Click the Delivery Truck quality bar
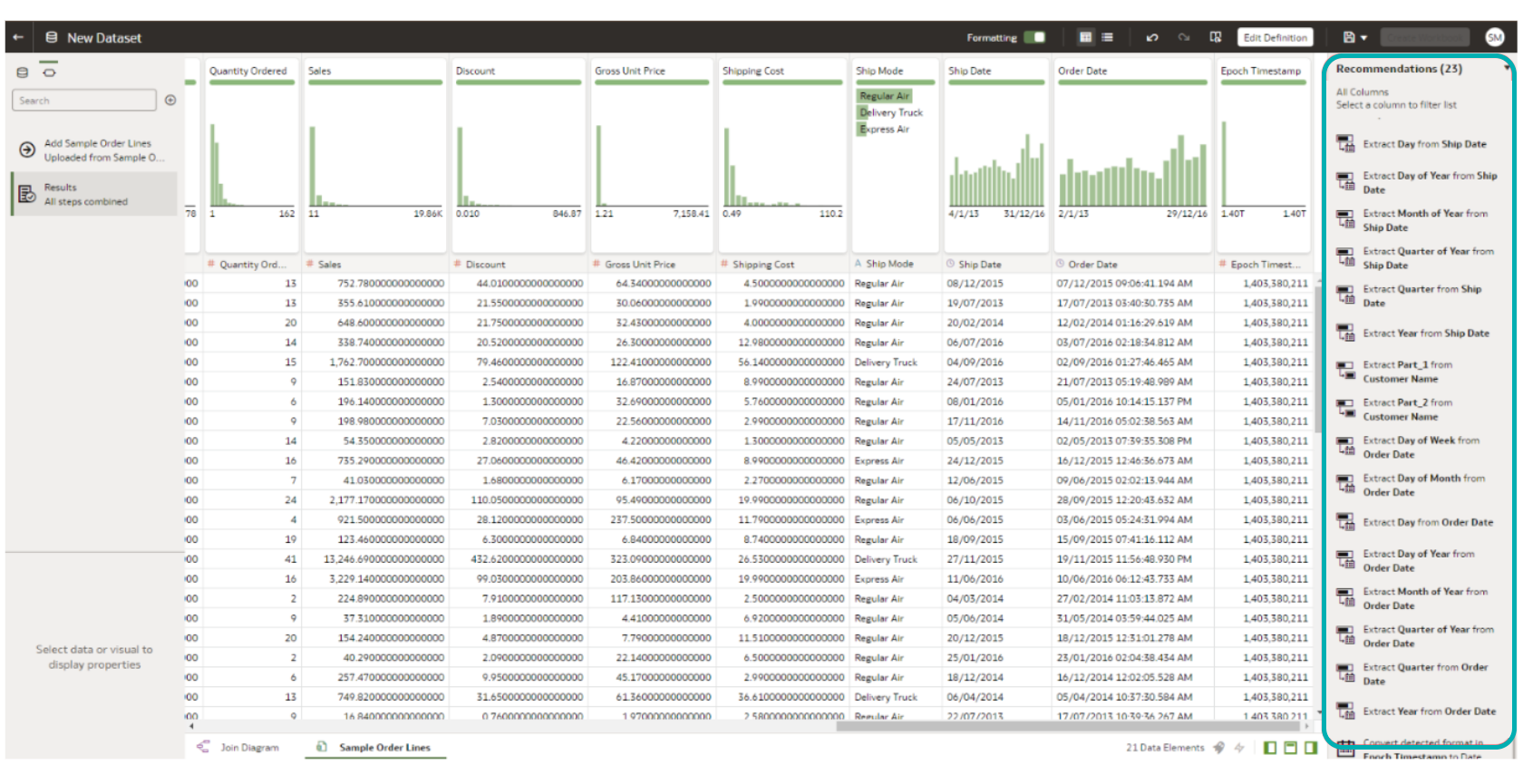The height and width of the screenshot is (784, 1523). point(891,112)
